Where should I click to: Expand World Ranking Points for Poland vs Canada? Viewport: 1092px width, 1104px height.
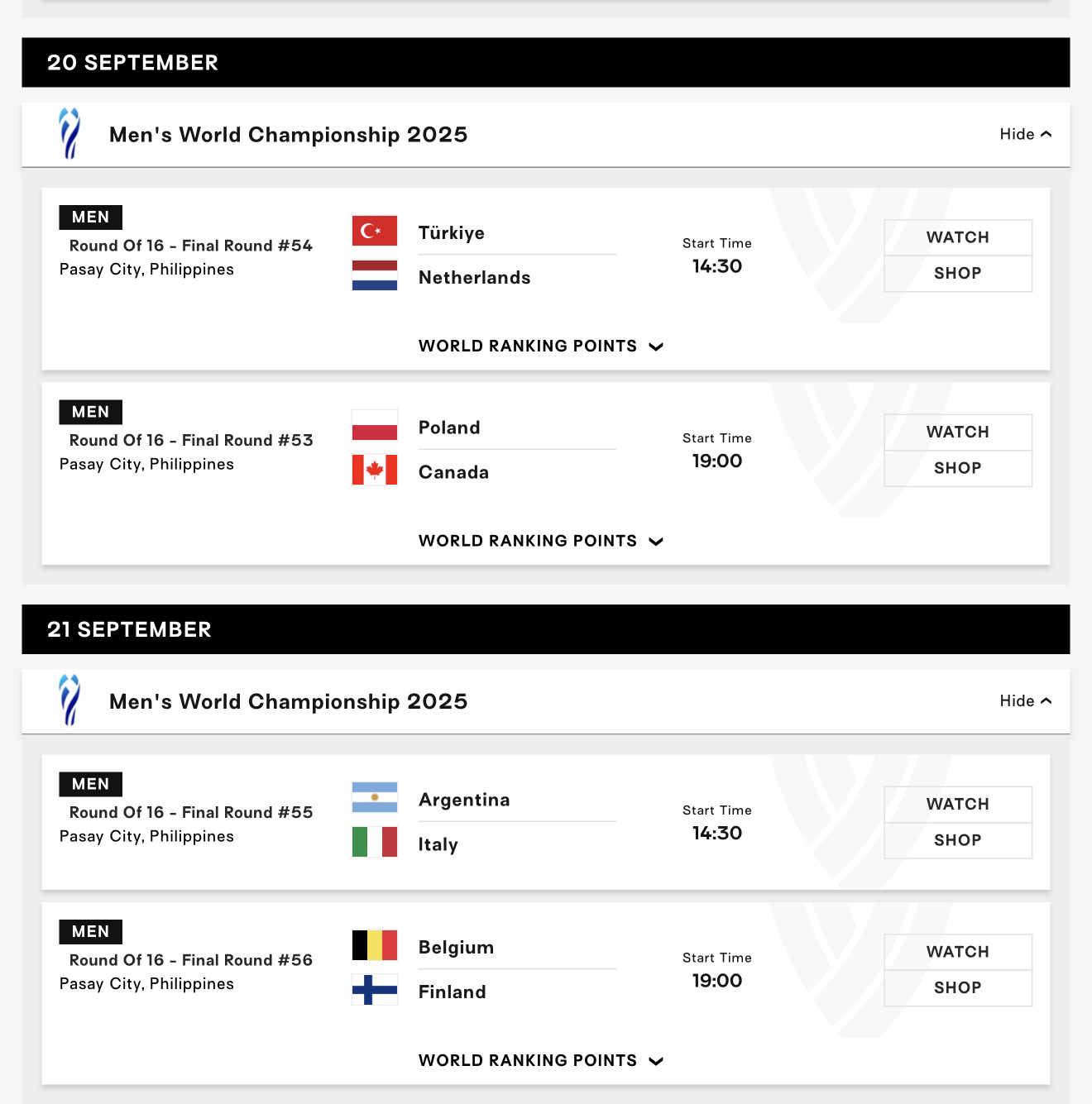coord(541,541)
